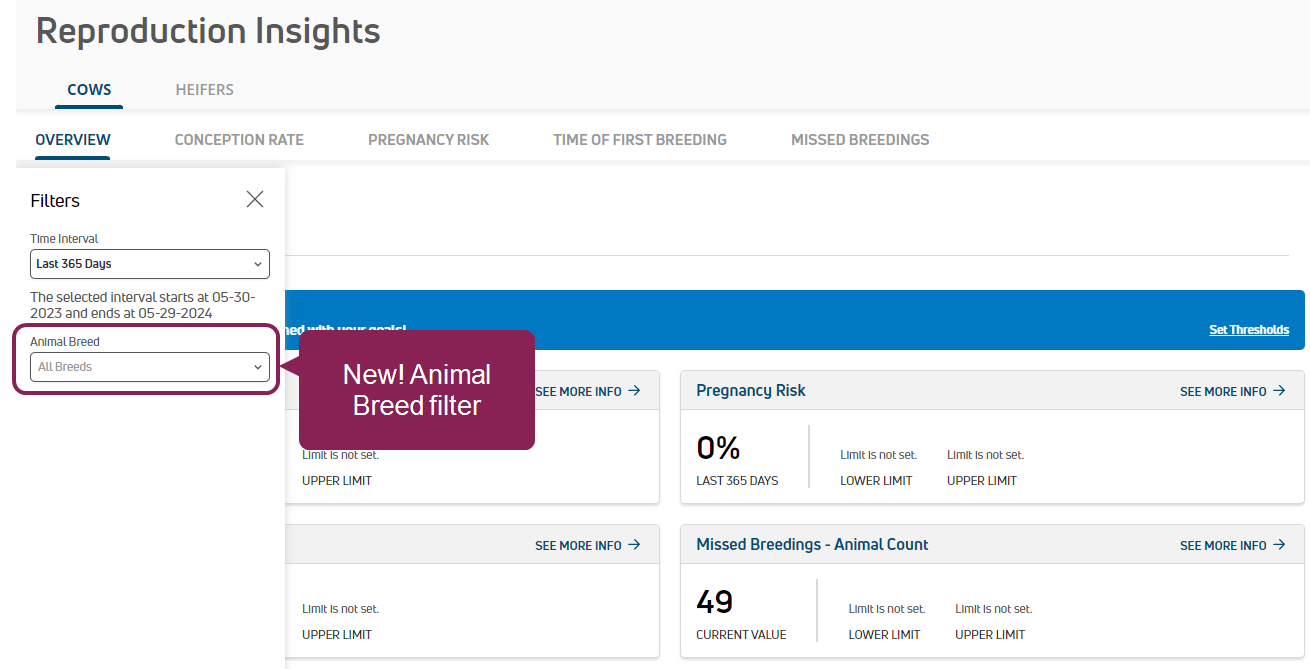
Task: Click See More Info on Pregnancy Risk
Action: coord(1223,392)
